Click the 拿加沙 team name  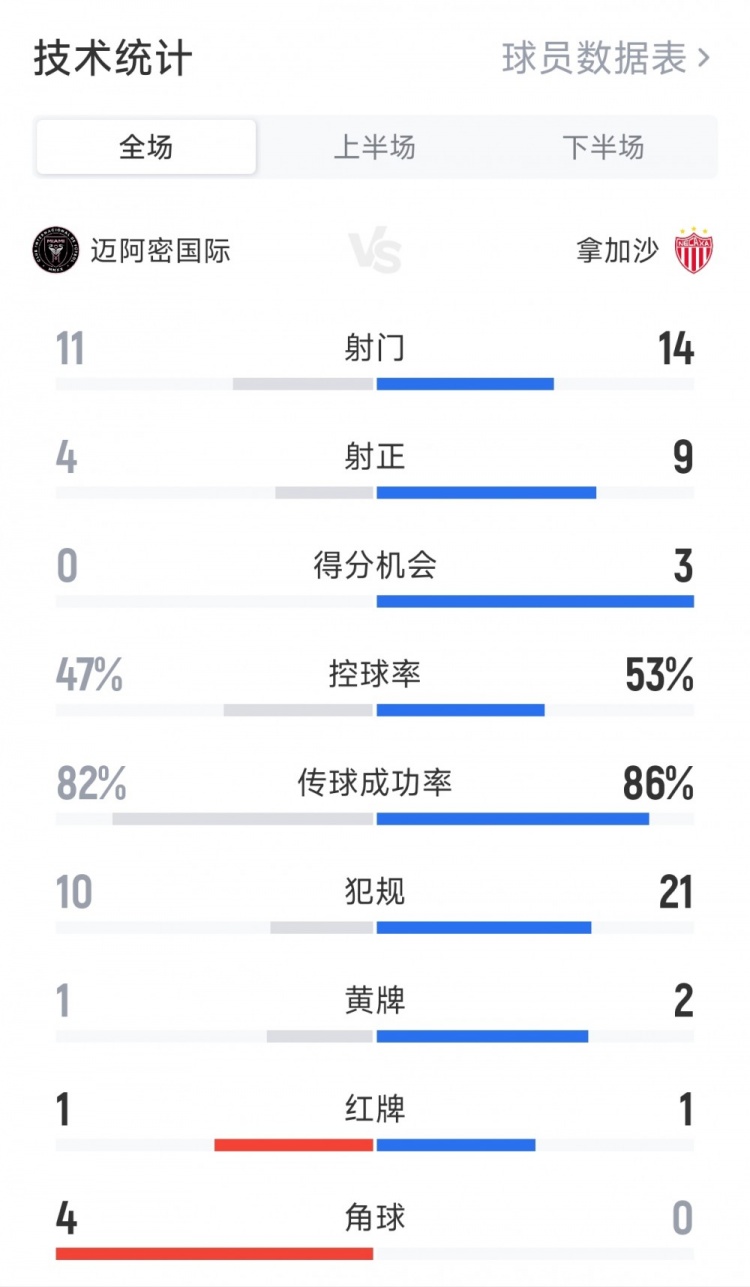615,253
